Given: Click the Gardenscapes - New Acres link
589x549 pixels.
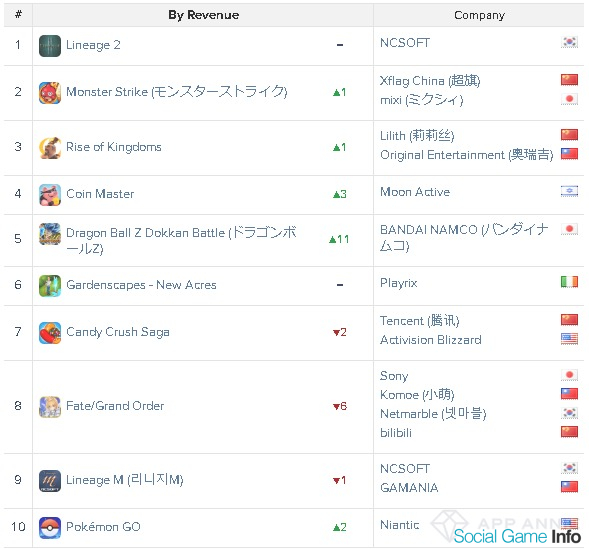Looking at the screenshot, I should (x=141, y=285).
